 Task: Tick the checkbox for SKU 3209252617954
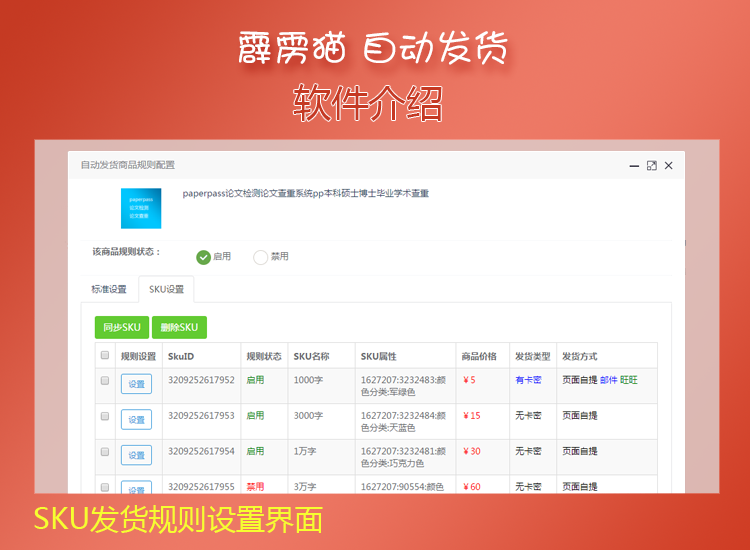(105, 451)
